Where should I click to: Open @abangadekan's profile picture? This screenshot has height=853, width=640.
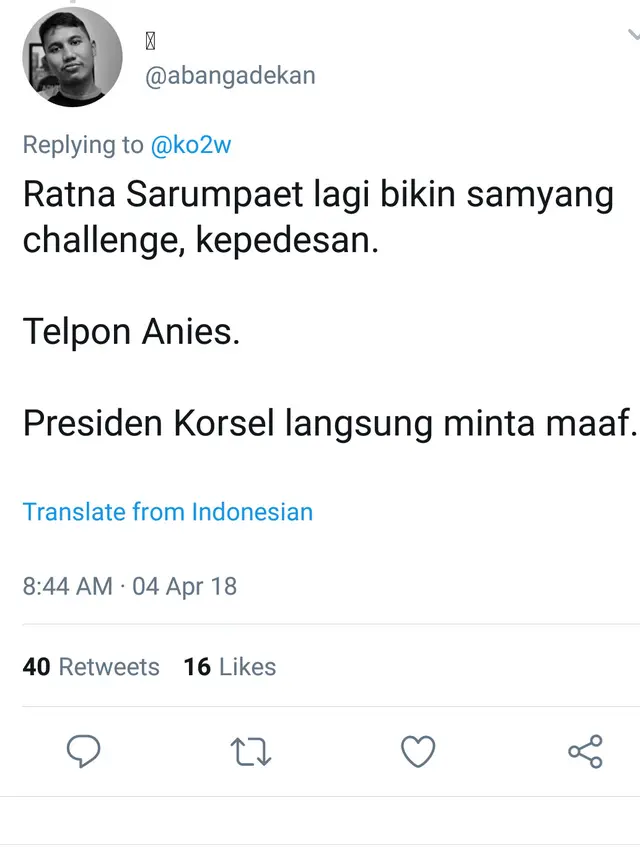[x=72, y=57]
